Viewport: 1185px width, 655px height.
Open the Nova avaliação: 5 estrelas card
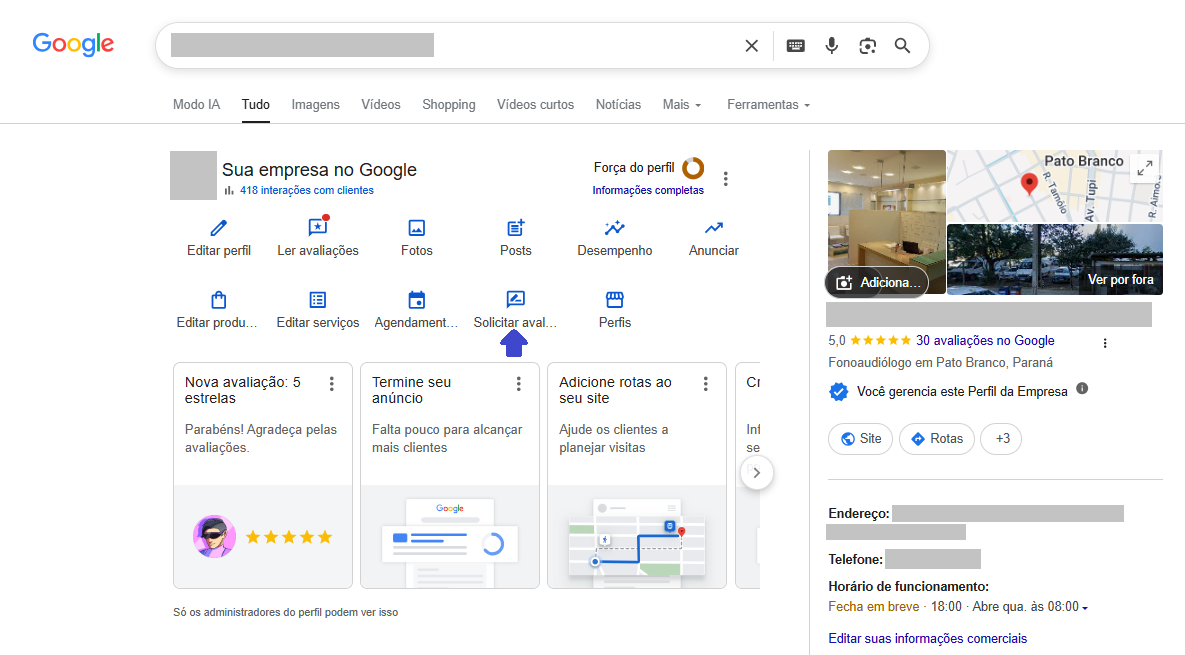coord(263,475)
